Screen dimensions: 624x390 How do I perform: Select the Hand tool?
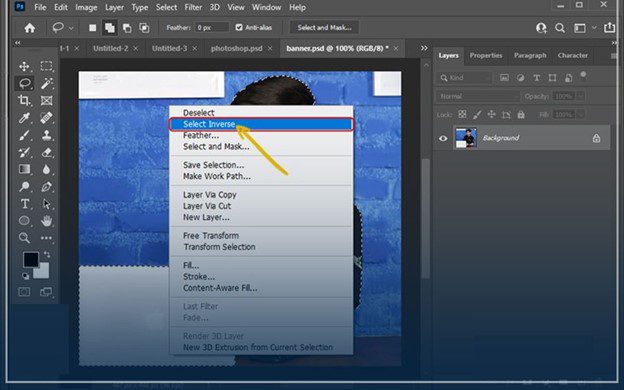[46, 221]
